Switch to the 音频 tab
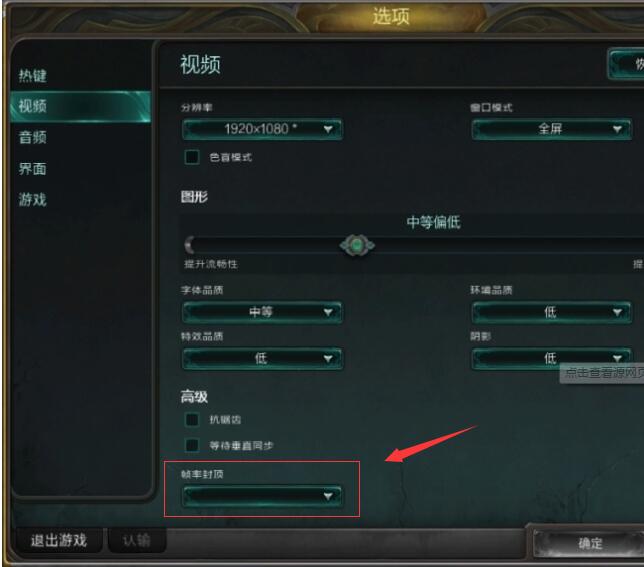 point(33,137)
